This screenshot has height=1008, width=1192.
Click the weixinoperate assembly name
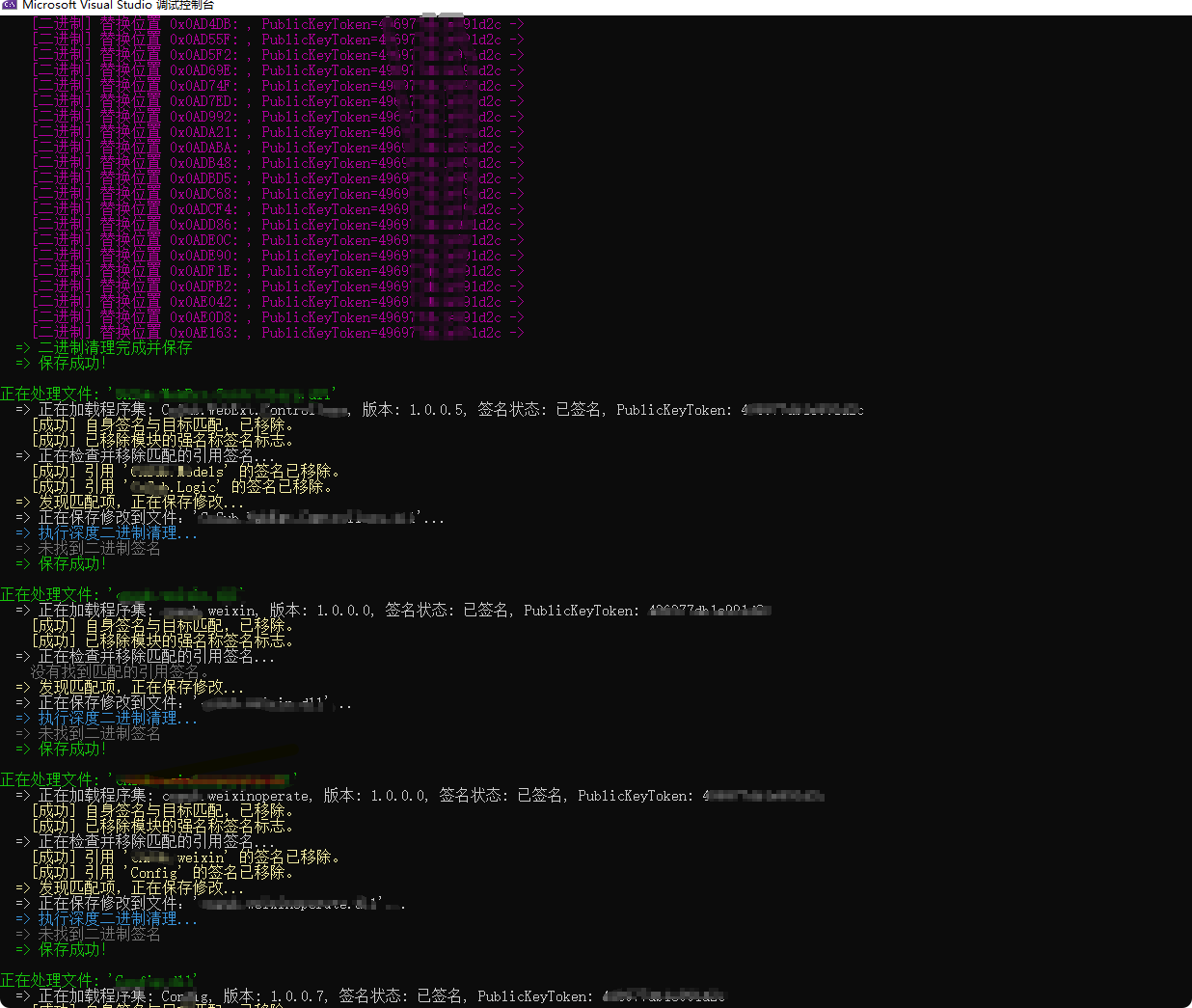(x=258, y=796)
